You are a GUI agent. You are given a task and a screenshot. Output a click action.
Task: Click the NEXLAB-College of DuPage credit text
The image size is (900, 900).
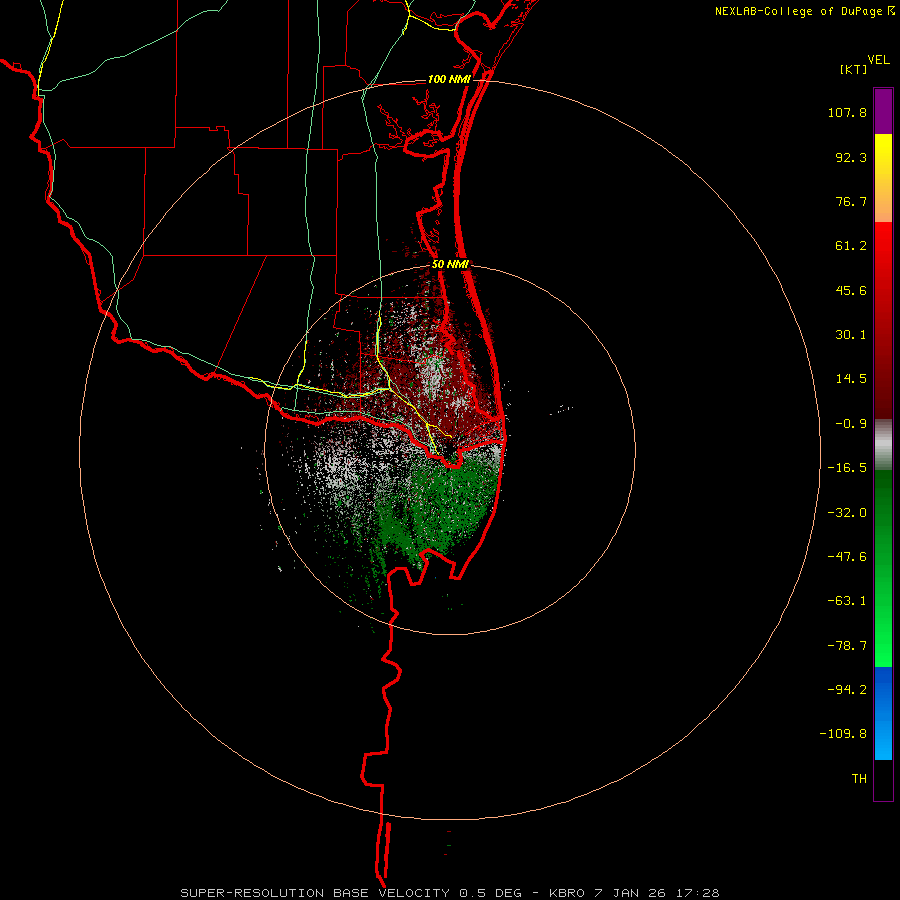(804, 11)
